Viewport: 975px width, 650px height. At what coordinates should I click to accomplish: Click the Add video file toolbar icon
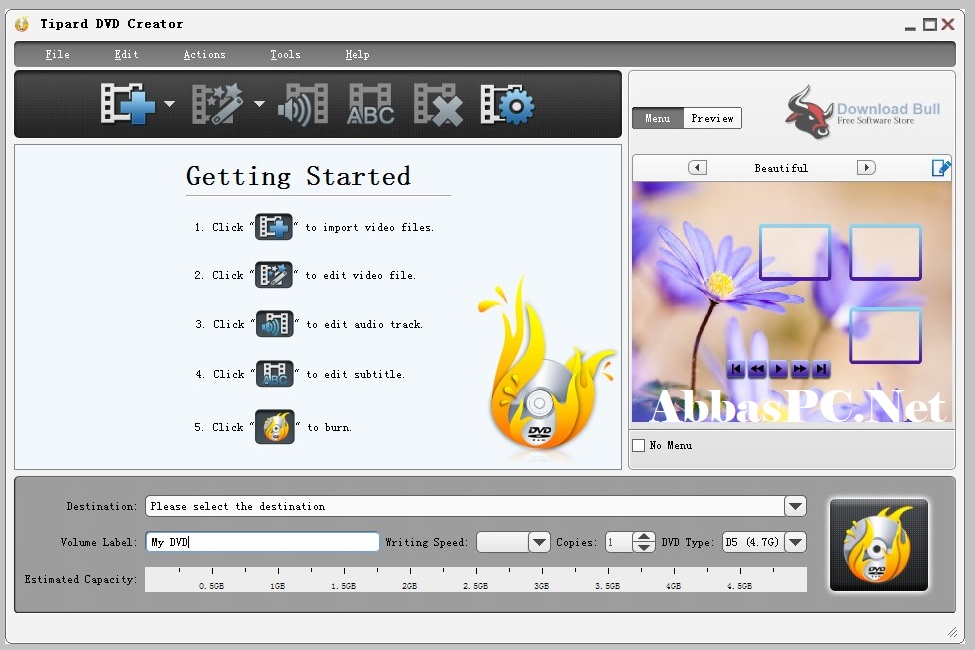coord(127,104)
